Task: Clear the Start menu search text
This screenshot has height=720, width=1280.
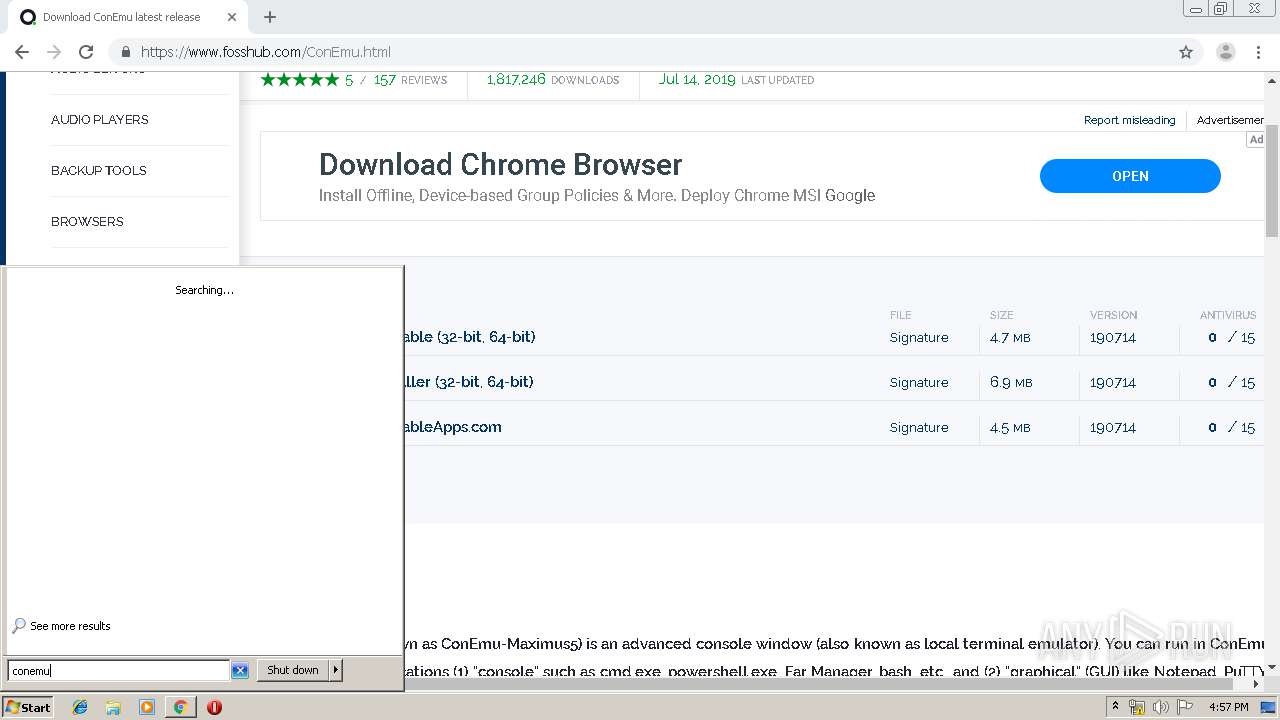Action: coord(240,671)
